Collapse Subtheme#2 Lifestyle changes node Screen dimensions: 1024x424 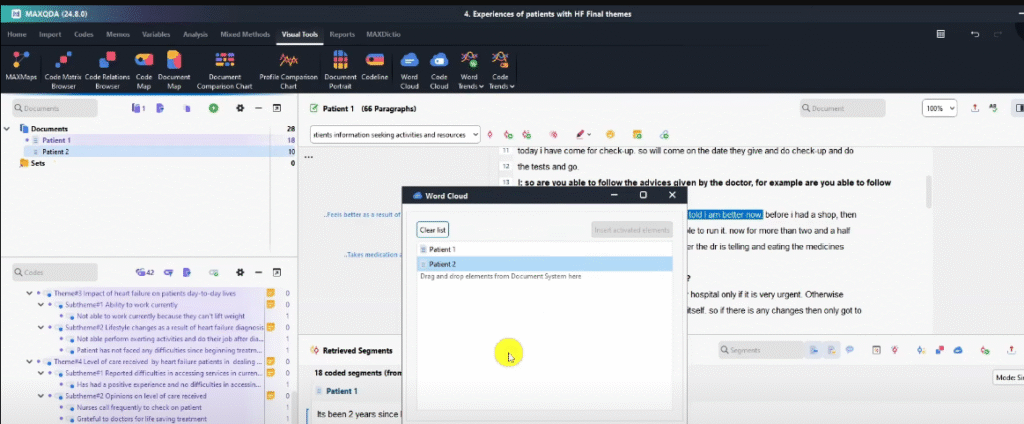[40, 327]
